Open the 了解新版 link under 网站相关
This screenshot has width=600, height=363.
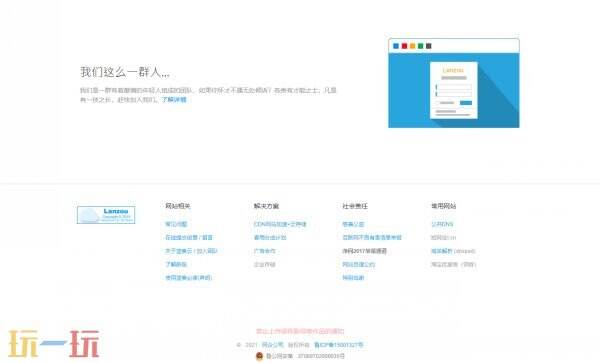176,264
